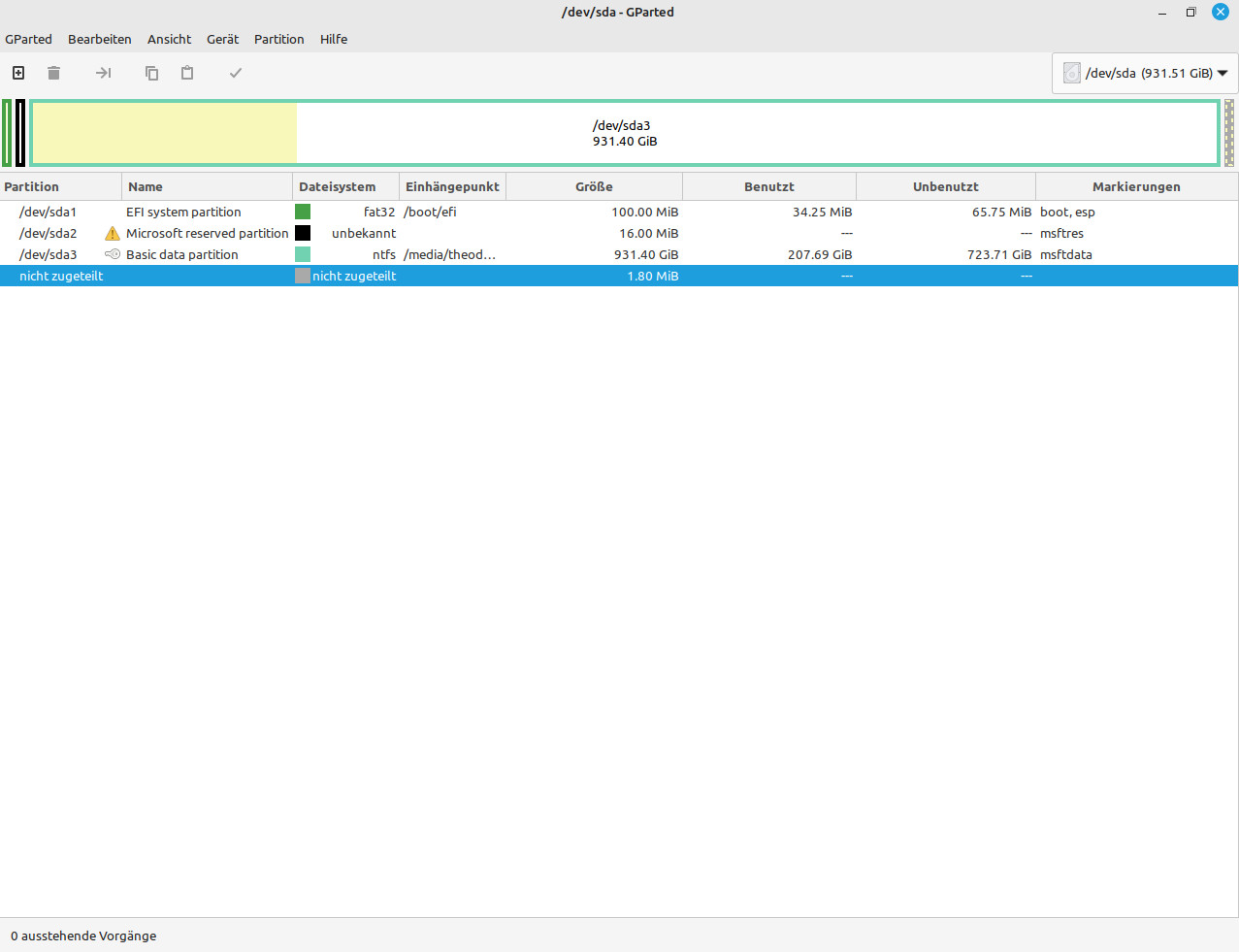
Task: Sort by Einhängepunkt column header
Action: (x=452, y=186)
